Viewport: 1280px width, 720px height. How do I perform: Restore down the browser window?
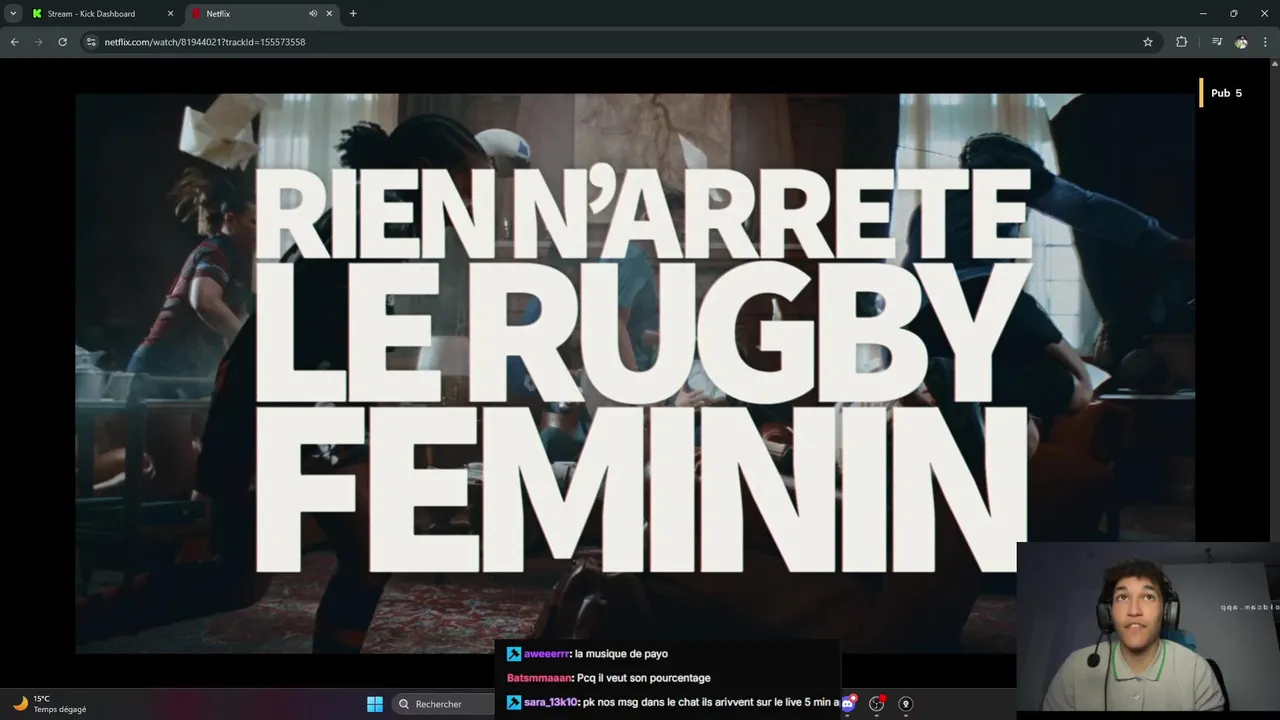[x=1233, y=13]
